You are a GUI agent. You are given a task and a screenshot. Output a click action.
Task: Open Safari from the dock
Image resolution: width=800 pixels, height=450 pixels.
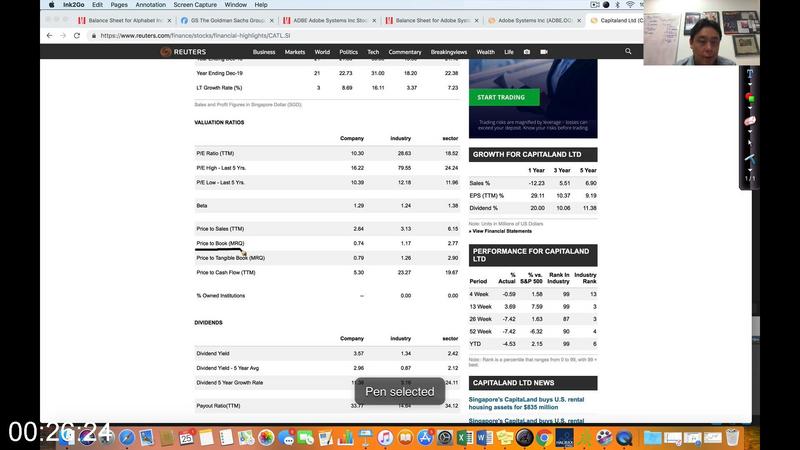(x=127, y=437)
